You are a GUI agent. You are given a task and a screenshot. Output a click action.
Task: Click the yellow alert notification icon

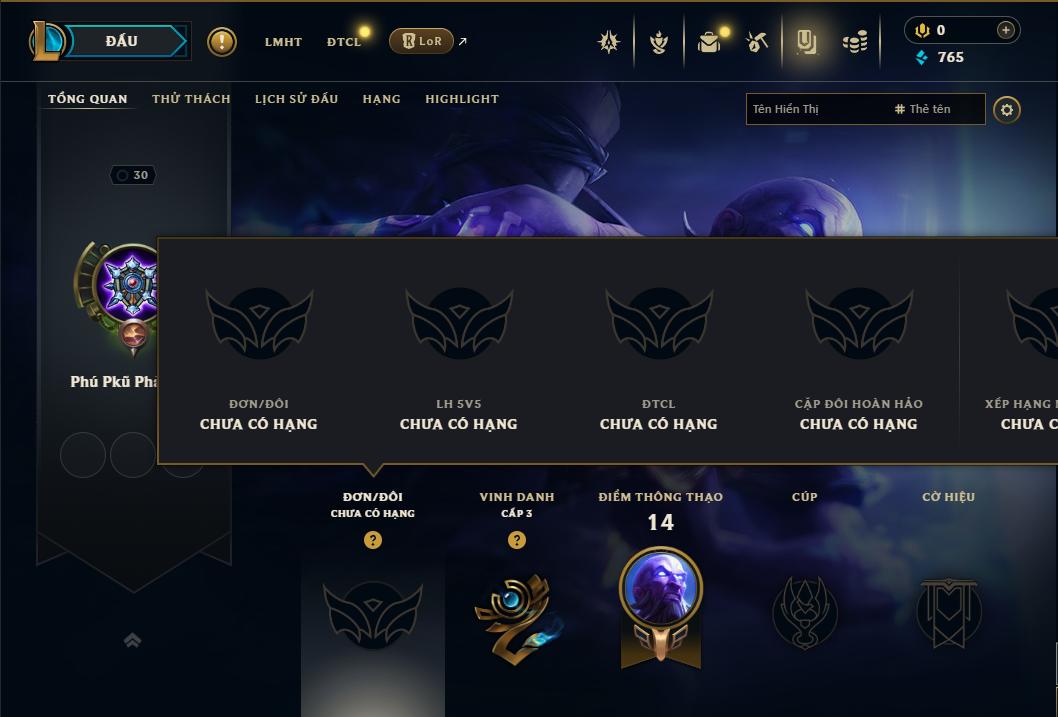(221, 42)
